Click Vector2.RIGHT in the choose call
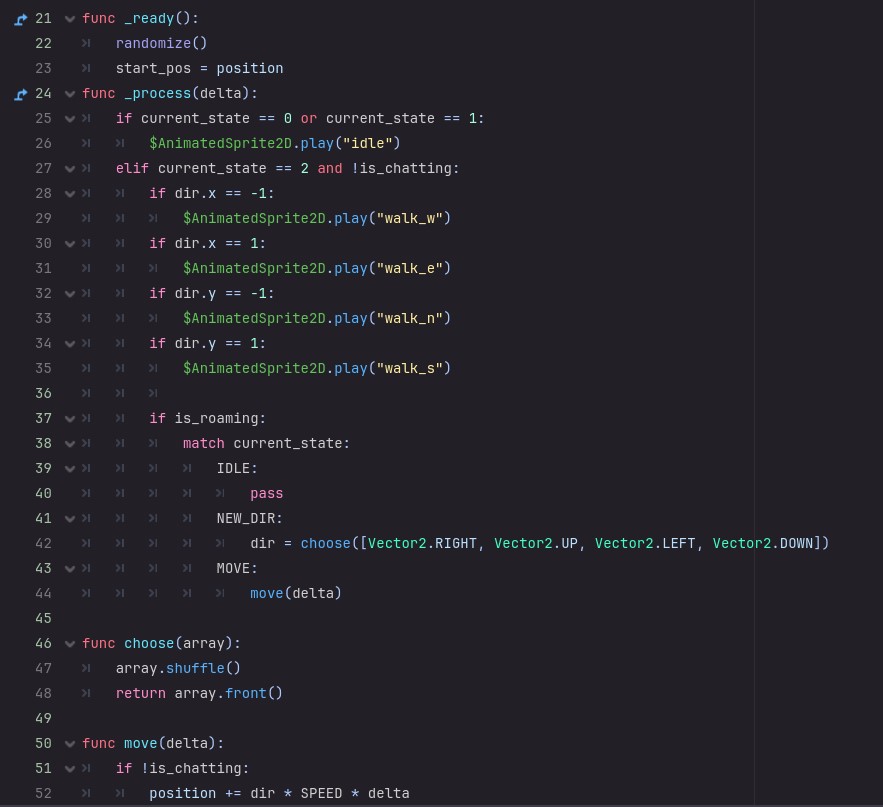883x807 pixels. tap(422, 543)
